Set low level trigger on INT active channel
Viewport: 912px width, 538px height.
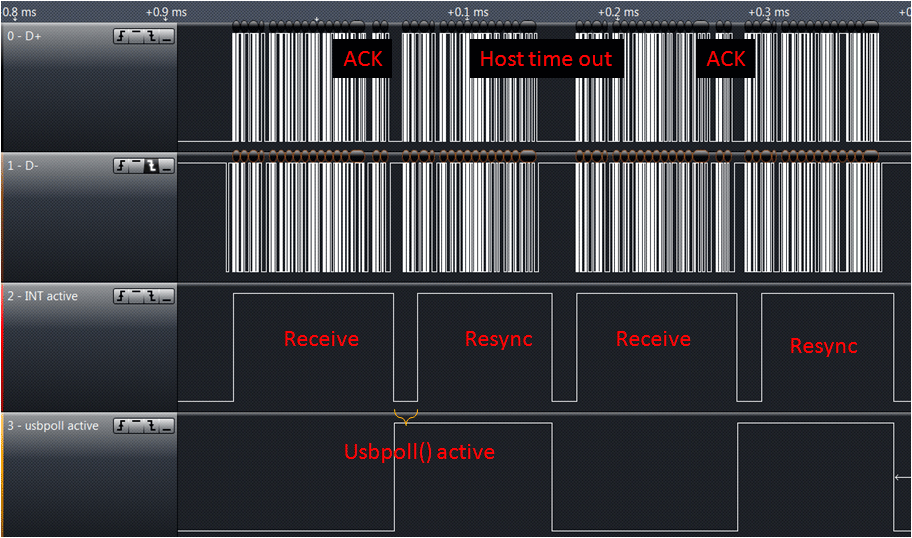point(165,296)
